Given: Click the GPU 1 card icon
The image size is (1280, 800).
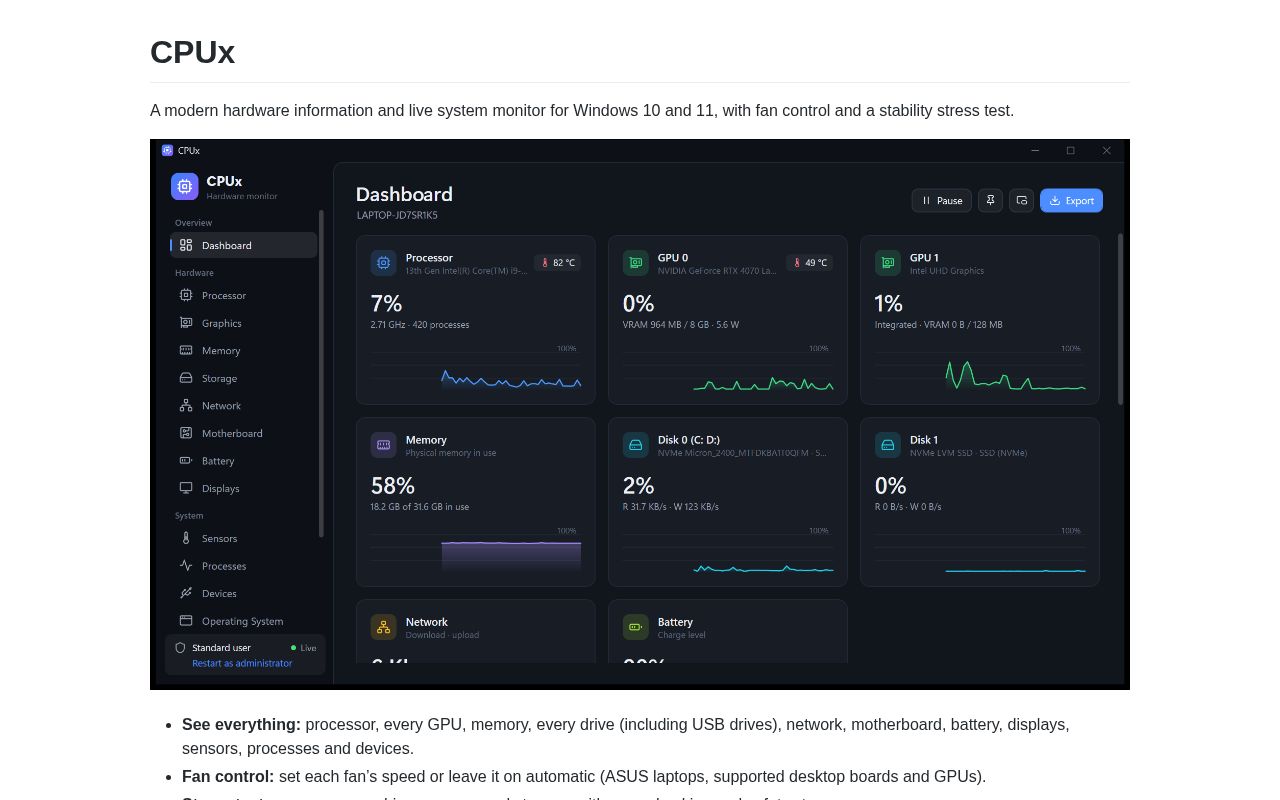Looking at the screenshot, I should coord(888,263).
